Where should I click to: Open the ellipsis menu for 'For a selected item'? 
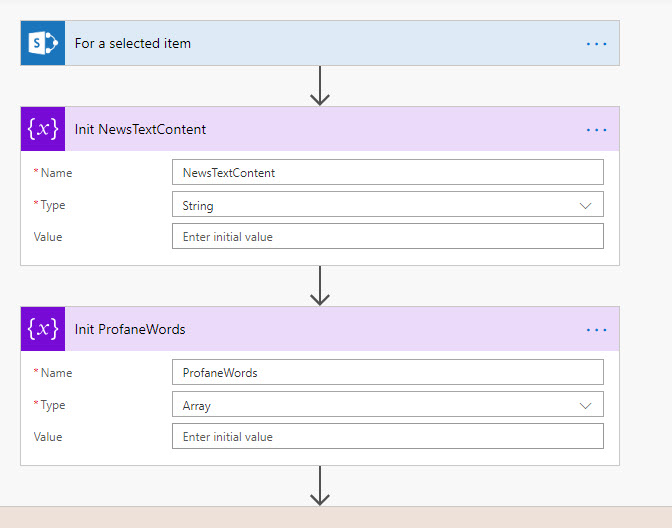coord(596,44)
